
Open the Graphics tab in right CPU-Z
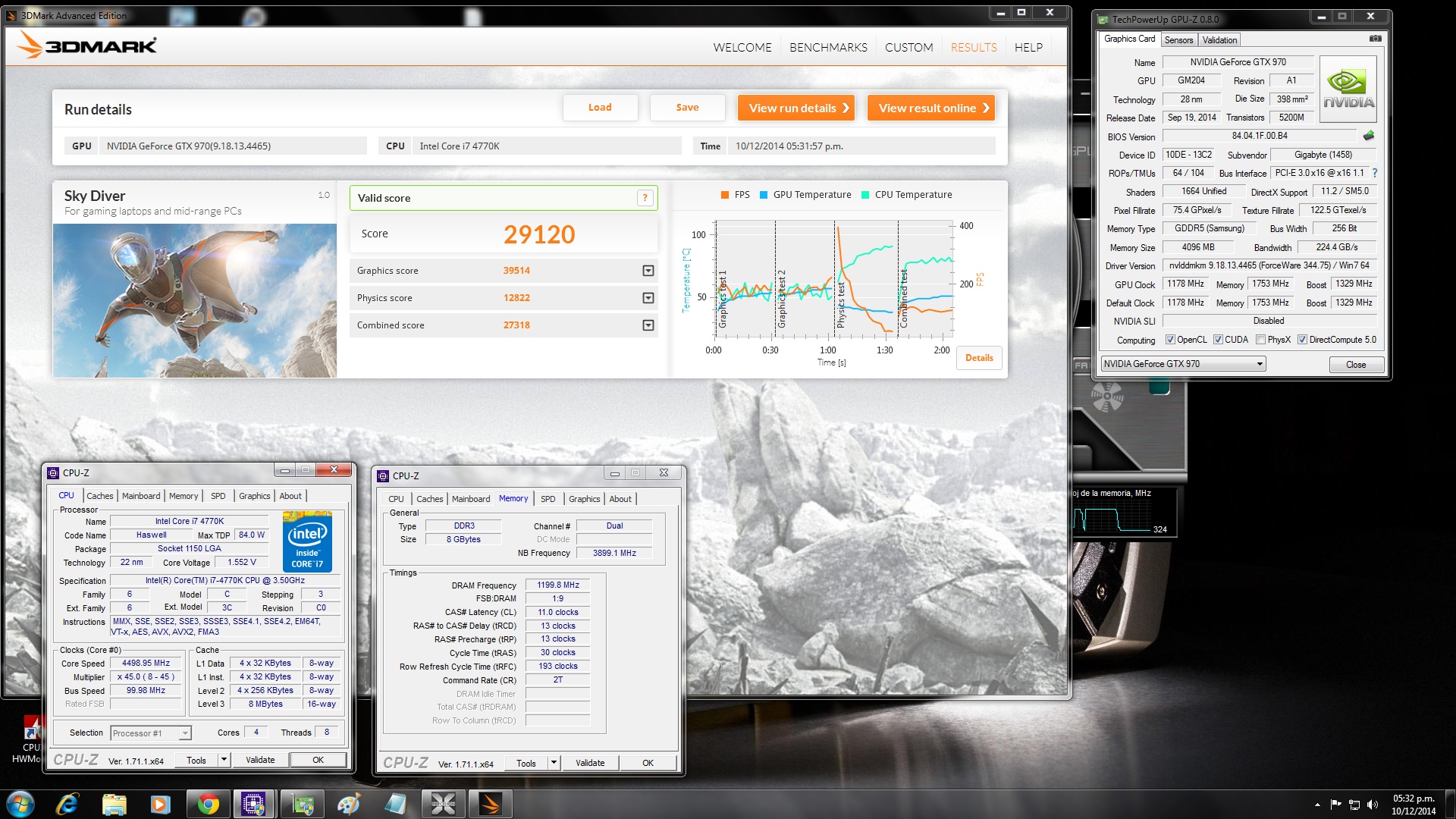tap(584, 499)
